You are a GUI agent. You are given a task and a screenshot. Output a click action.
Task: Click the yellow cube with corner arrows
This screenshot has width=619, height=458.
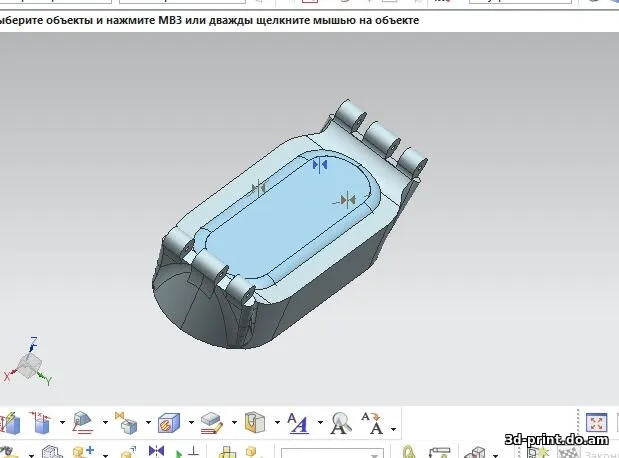pyautogui.click(x=128, y=452)
